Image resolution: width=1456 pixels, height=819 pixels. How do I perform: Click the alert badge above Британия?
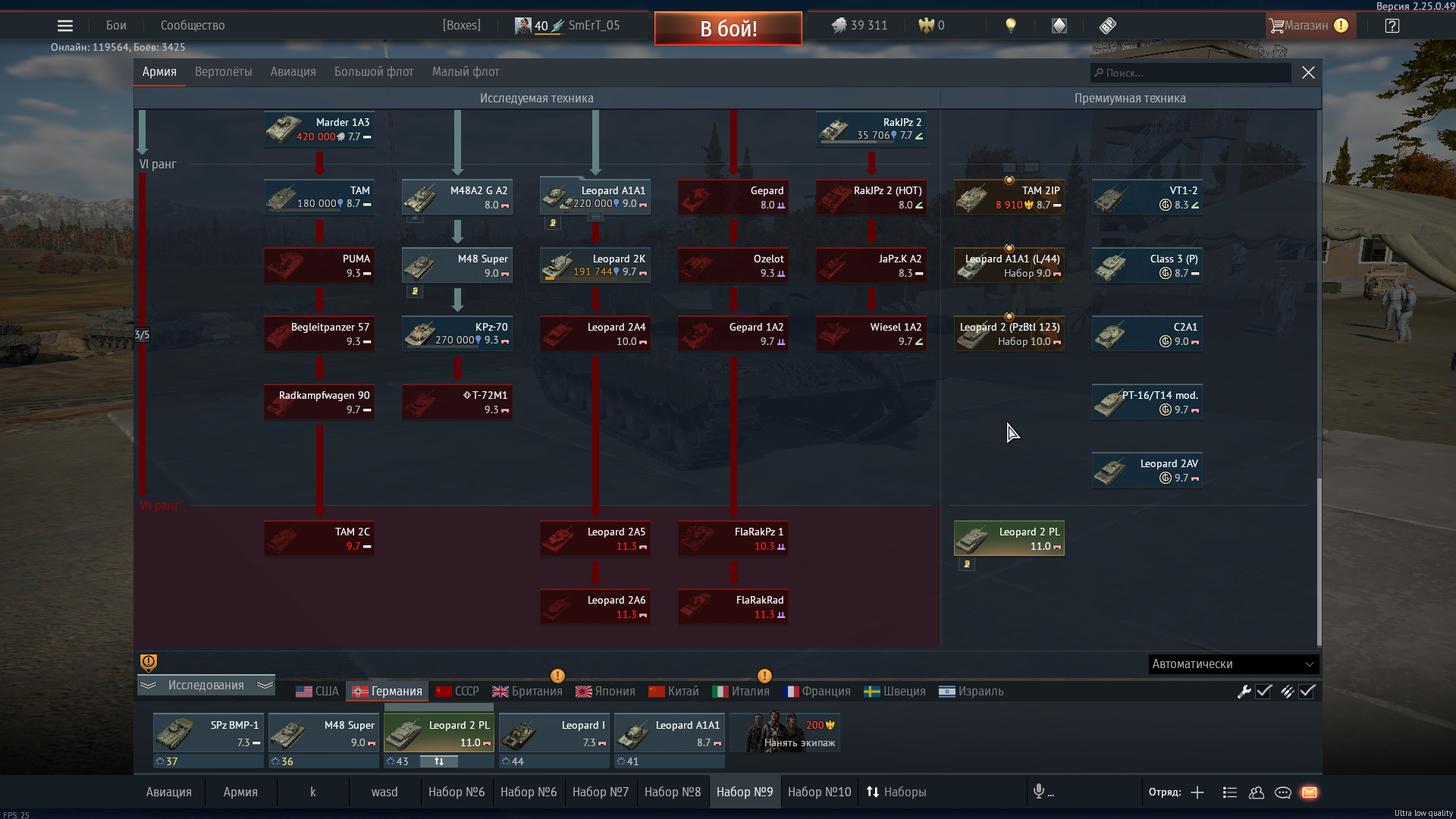(x=557, y=676)
